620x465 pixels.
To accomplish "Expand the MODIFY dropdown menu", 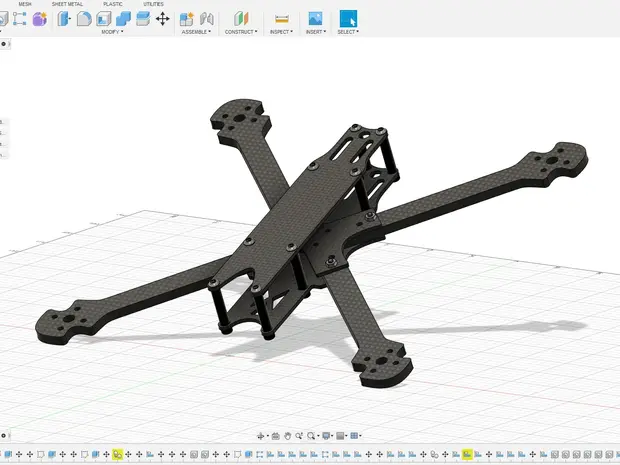I will click(112, 32).
